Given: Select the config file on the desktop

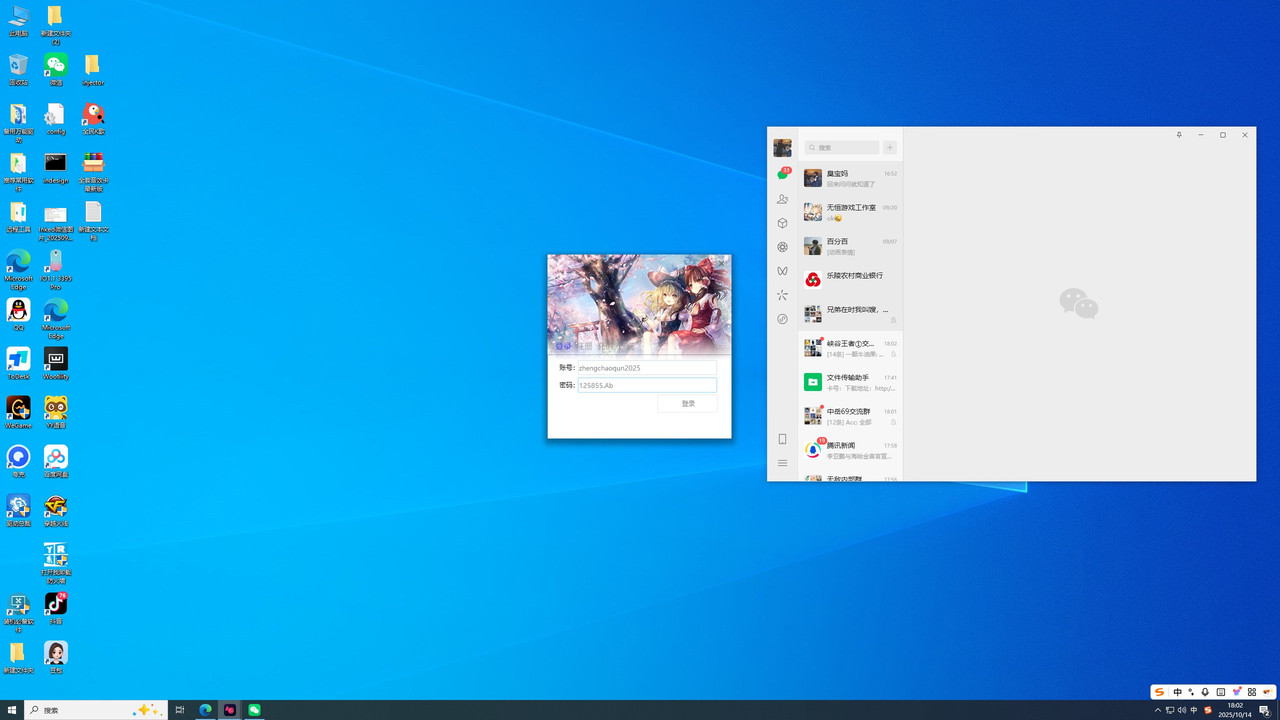Looking at the screenshot, I should 56,119.
